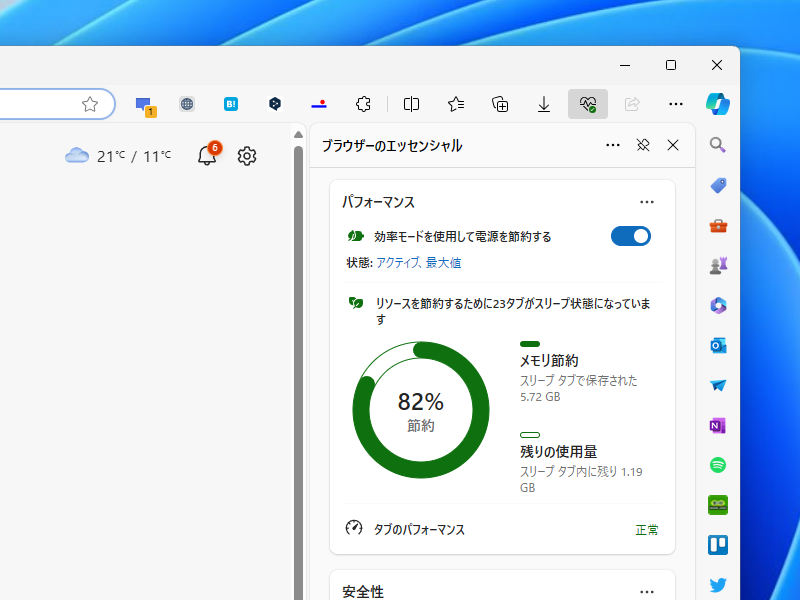Open Copilot at the top right corner

[719, 103]
